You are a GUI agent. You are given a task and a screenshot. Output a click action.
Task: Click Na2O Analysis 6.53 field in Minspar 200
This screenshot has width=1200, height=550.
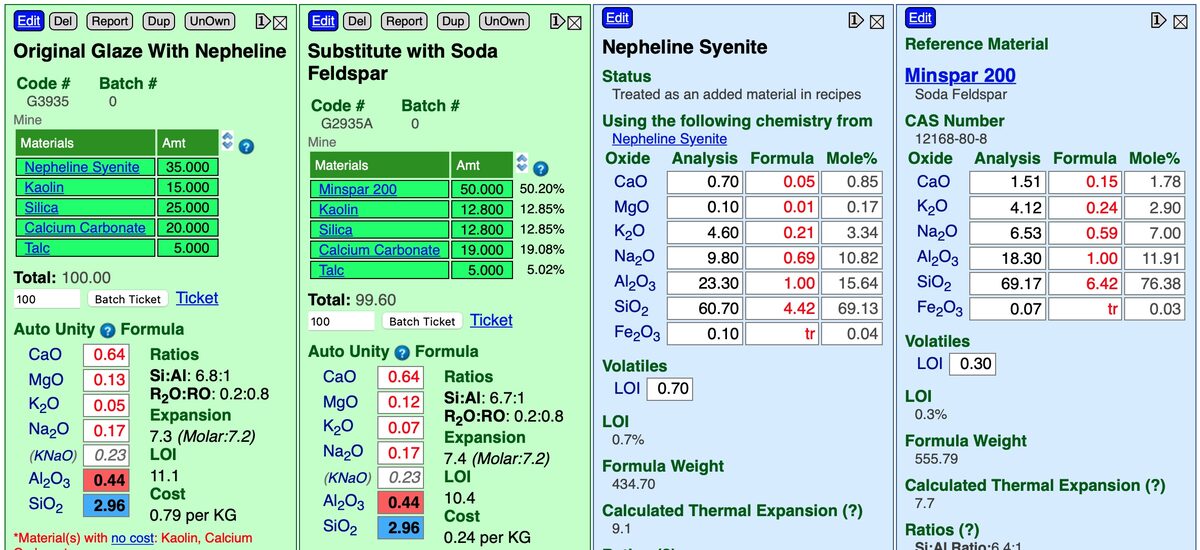coord(1008,233)
